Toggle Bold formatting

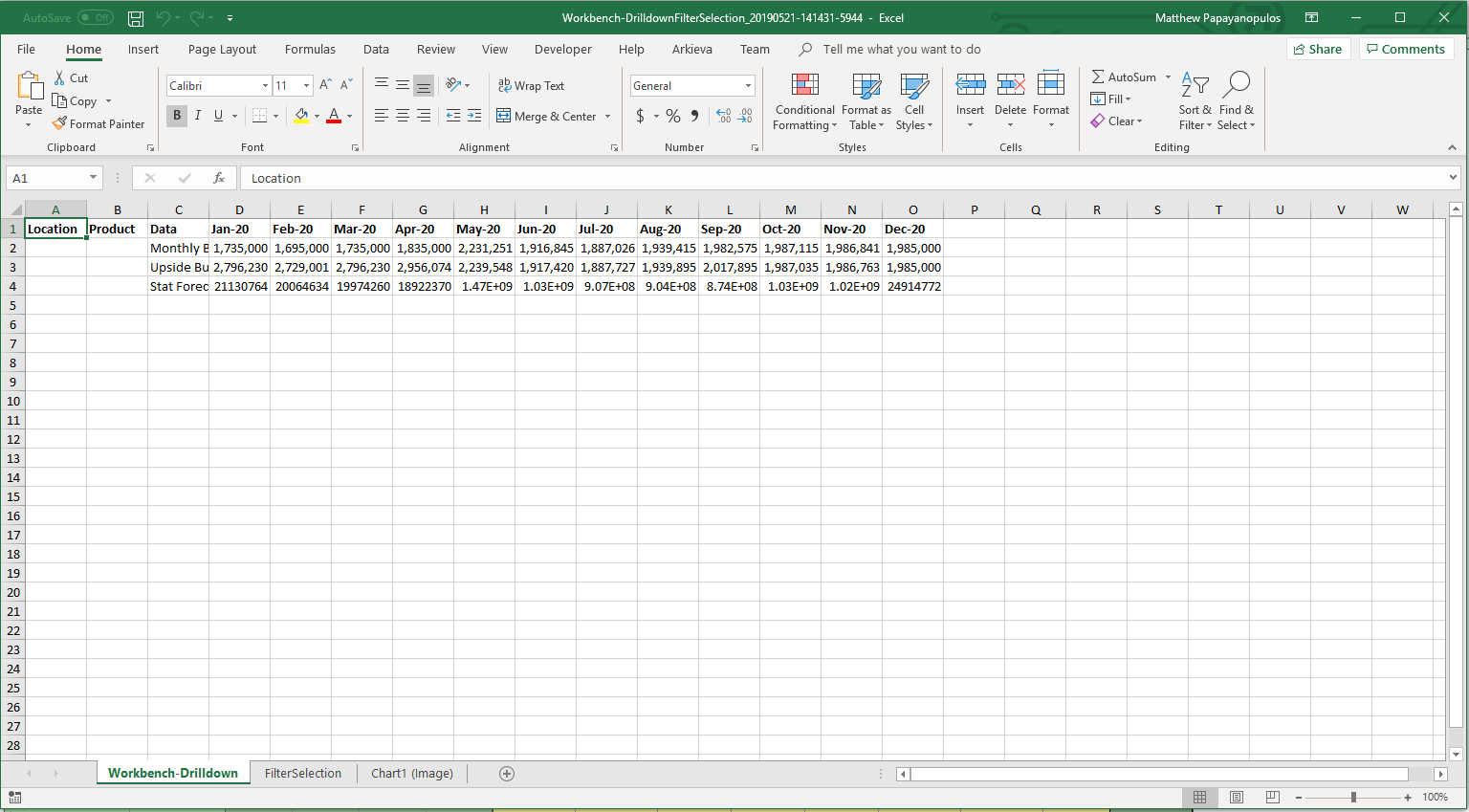pos(177,116)
